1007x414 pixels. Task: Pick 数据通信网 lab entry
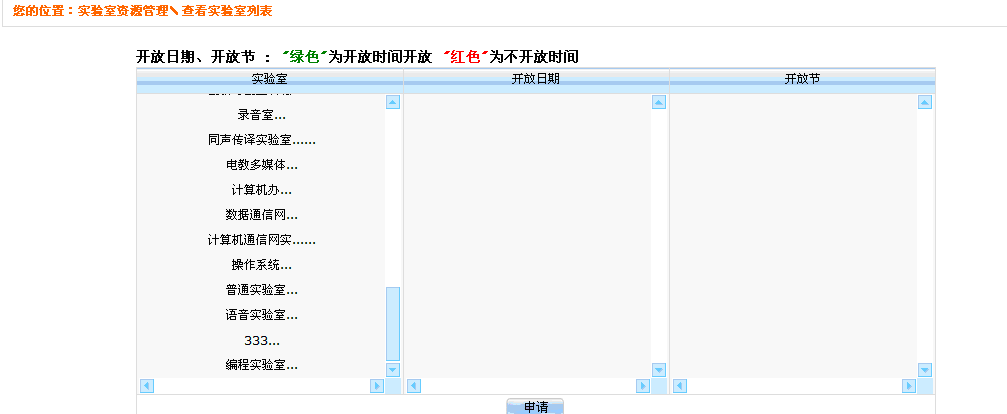tap(261, 215)
